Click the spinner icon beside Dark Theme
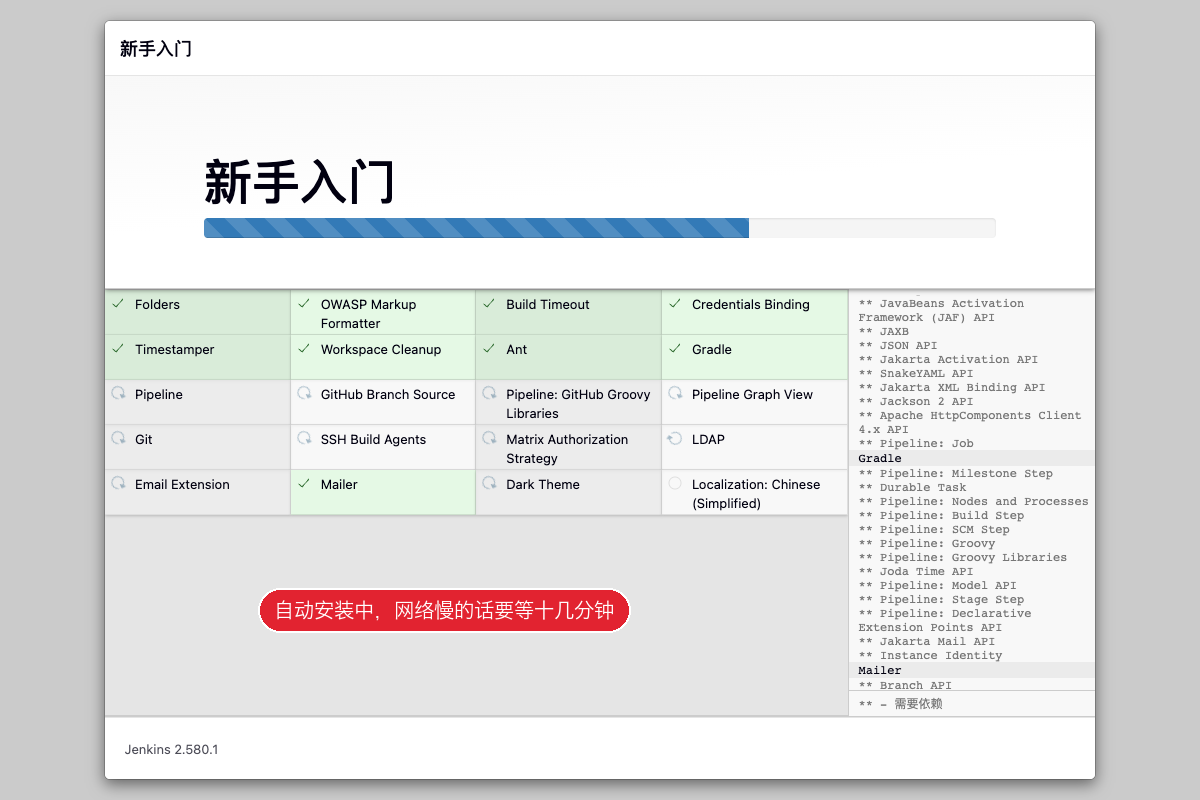This screenshot has height=800, width=1200. [x=489, y=484]
